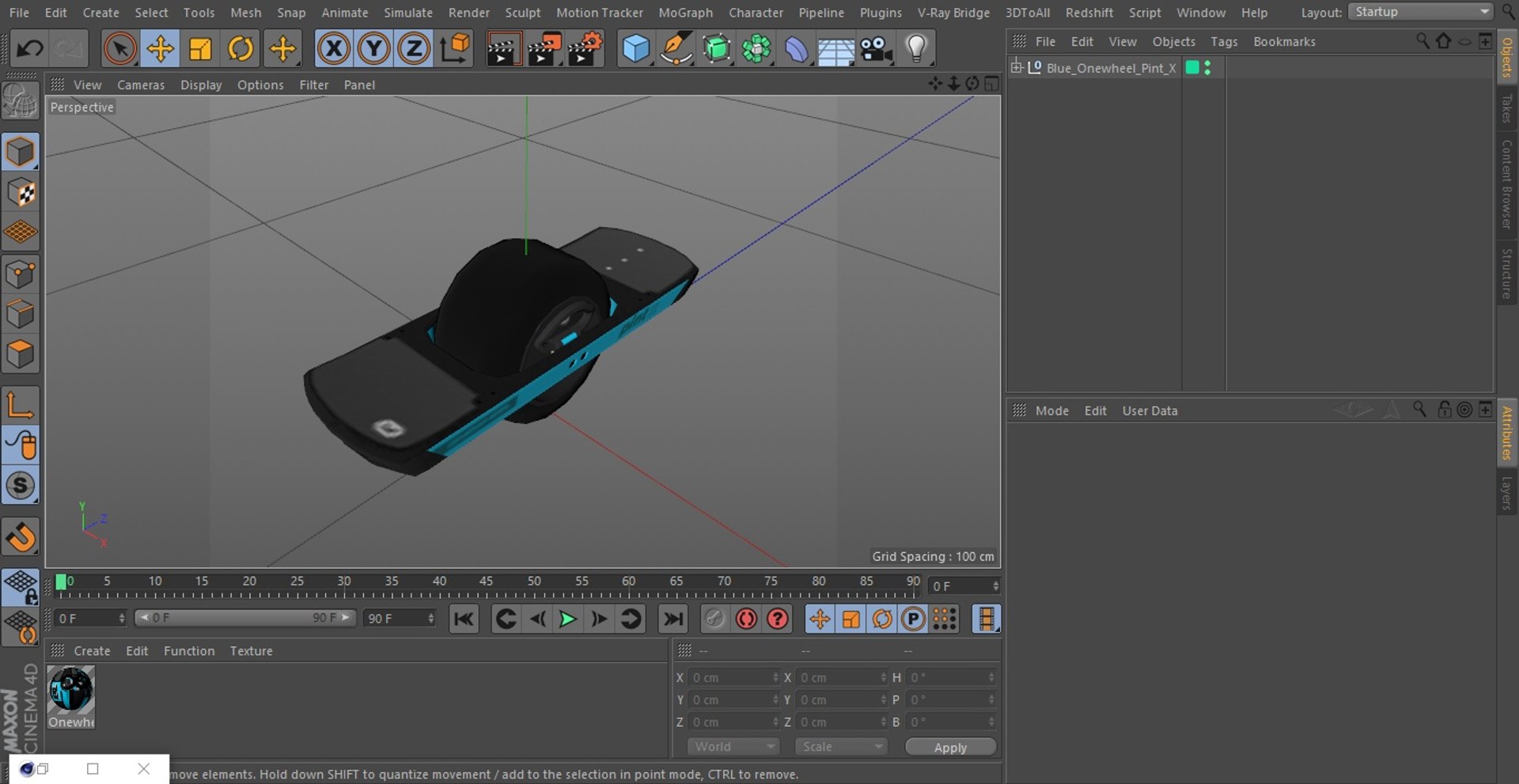Click the Apply button

[x=950, y=747]
